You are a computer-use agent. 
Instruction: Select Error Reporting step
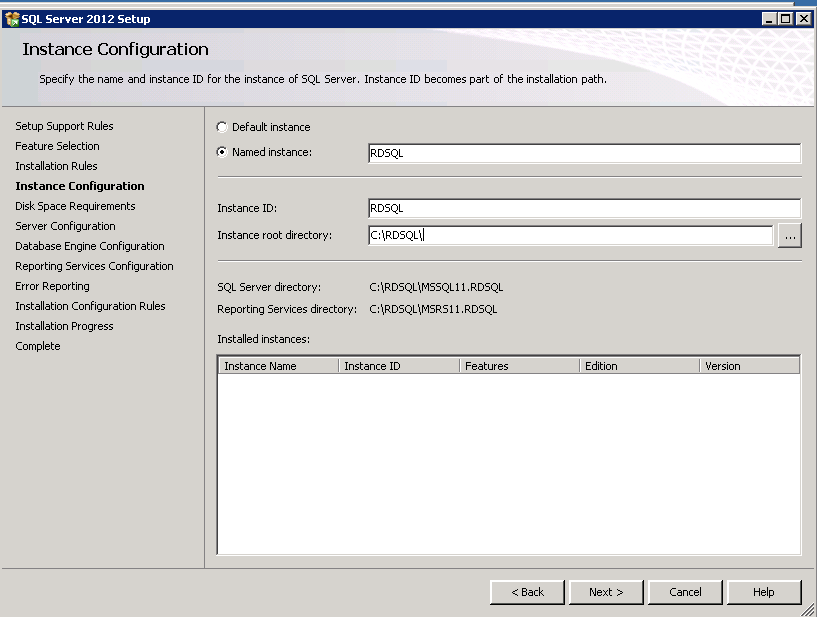[52, 286]
